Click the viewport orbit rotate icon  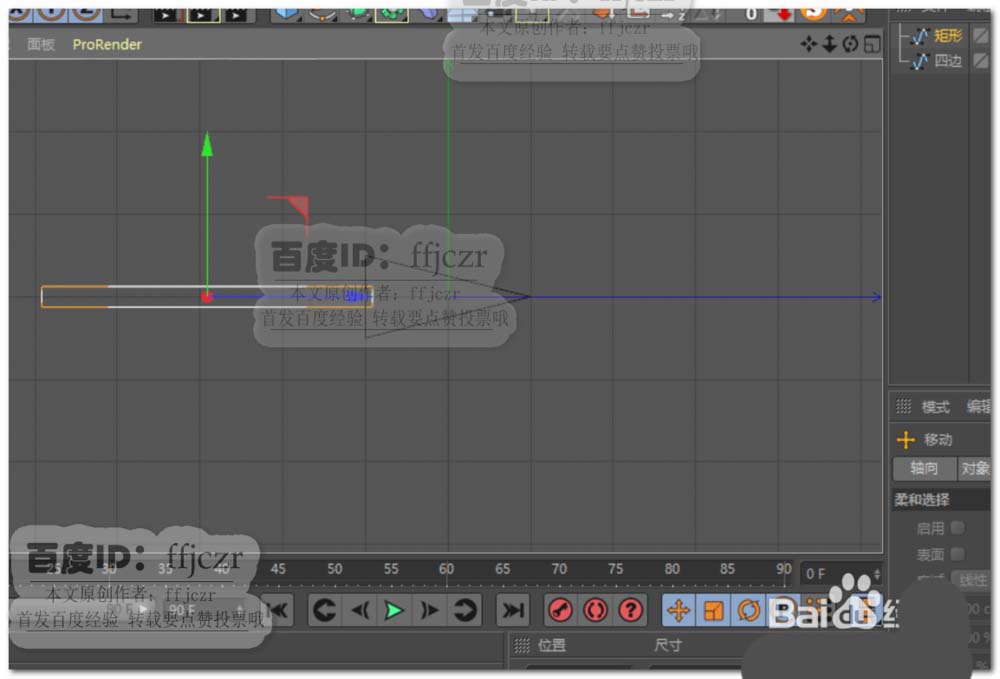(x=849, y=43)
